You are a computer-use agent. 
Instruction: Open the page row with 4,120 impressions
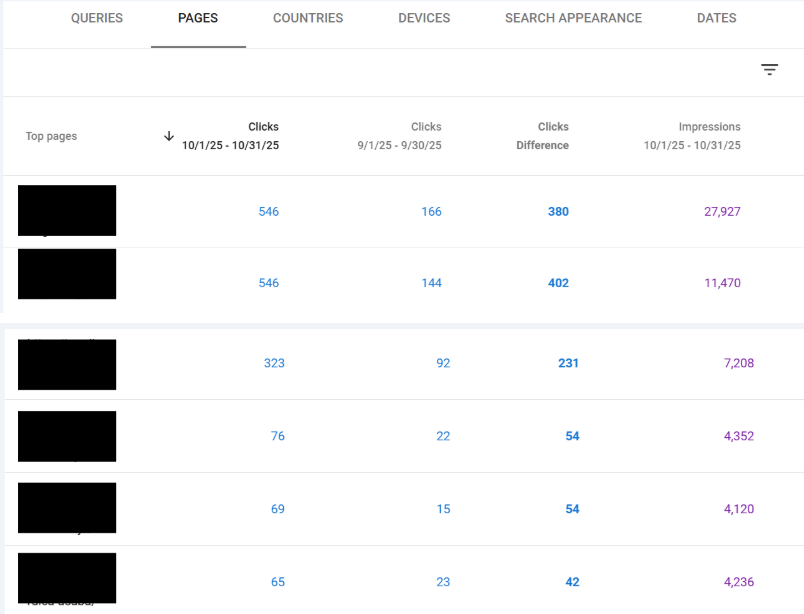point(405,509)
